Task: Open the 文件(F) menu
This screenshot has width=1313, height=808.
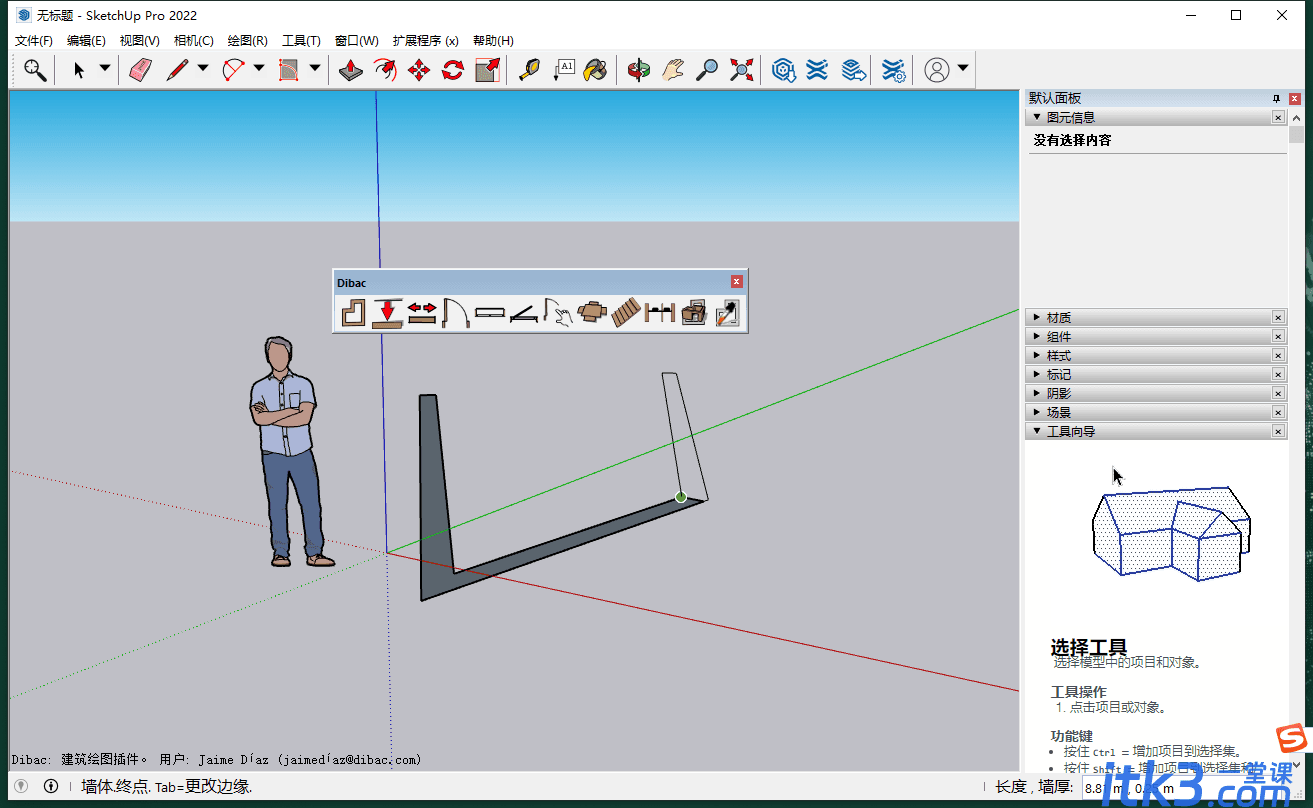Action: click(34, 41)
